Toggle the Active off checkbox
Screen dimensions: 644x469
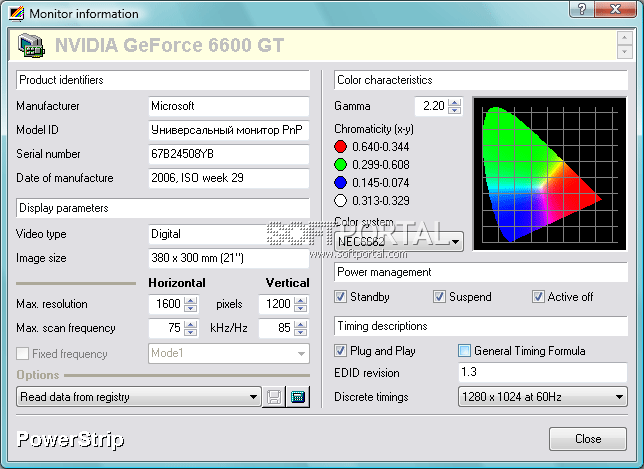(538, 297)
